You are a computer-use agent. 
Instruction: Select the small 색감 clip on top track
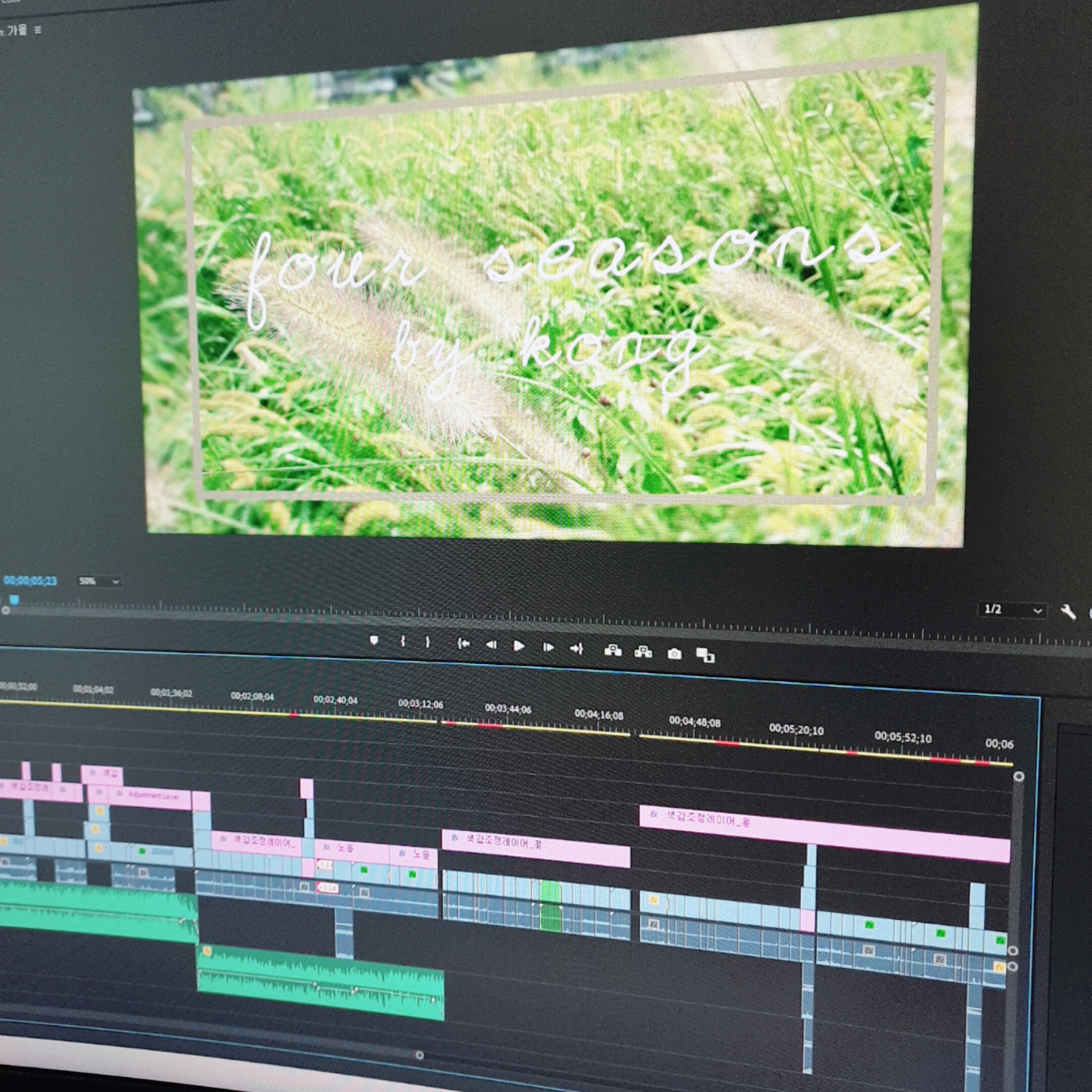click(102, 775)
